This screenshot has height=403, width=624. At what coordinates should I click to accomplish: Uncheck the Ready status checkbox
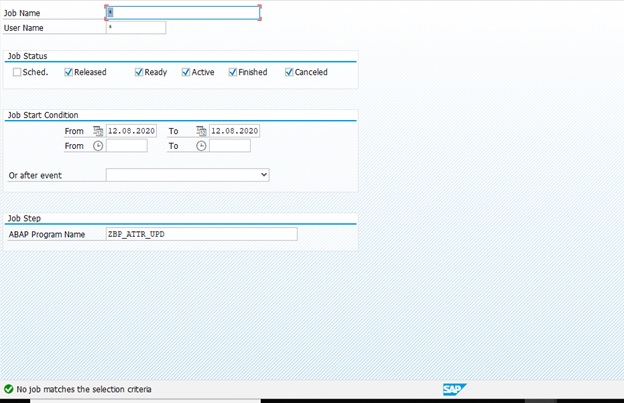tap(138, 72)
